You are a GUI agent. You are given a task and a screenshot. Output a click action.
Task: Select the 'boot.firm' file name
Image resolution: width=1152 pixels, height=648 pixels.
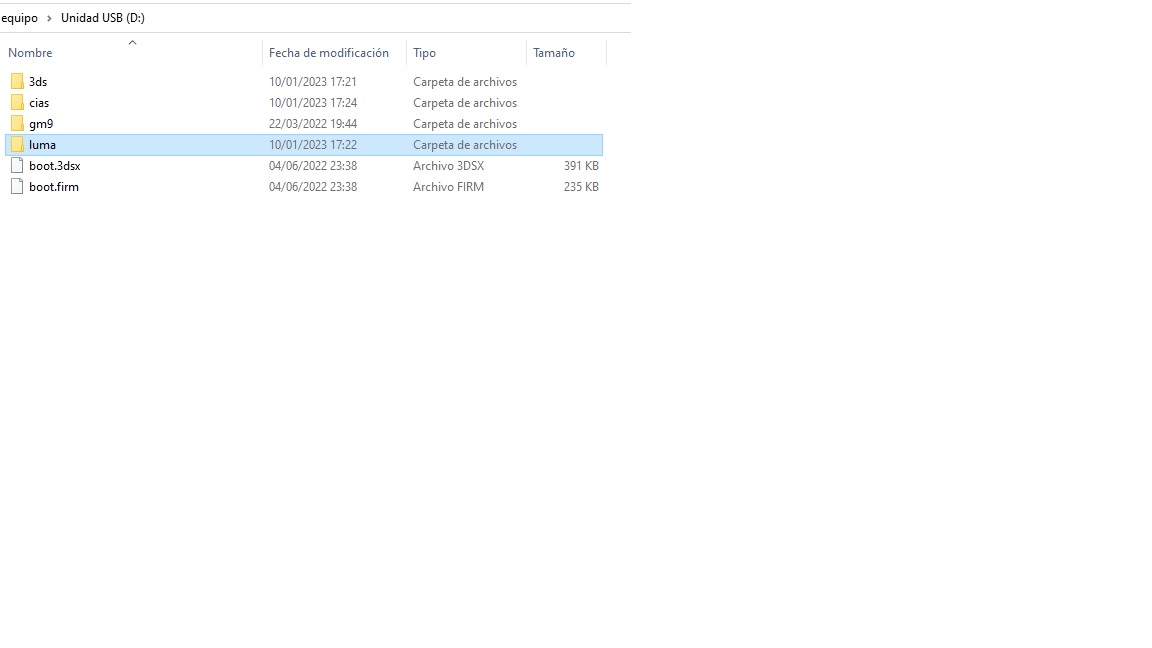coord(54,187)
